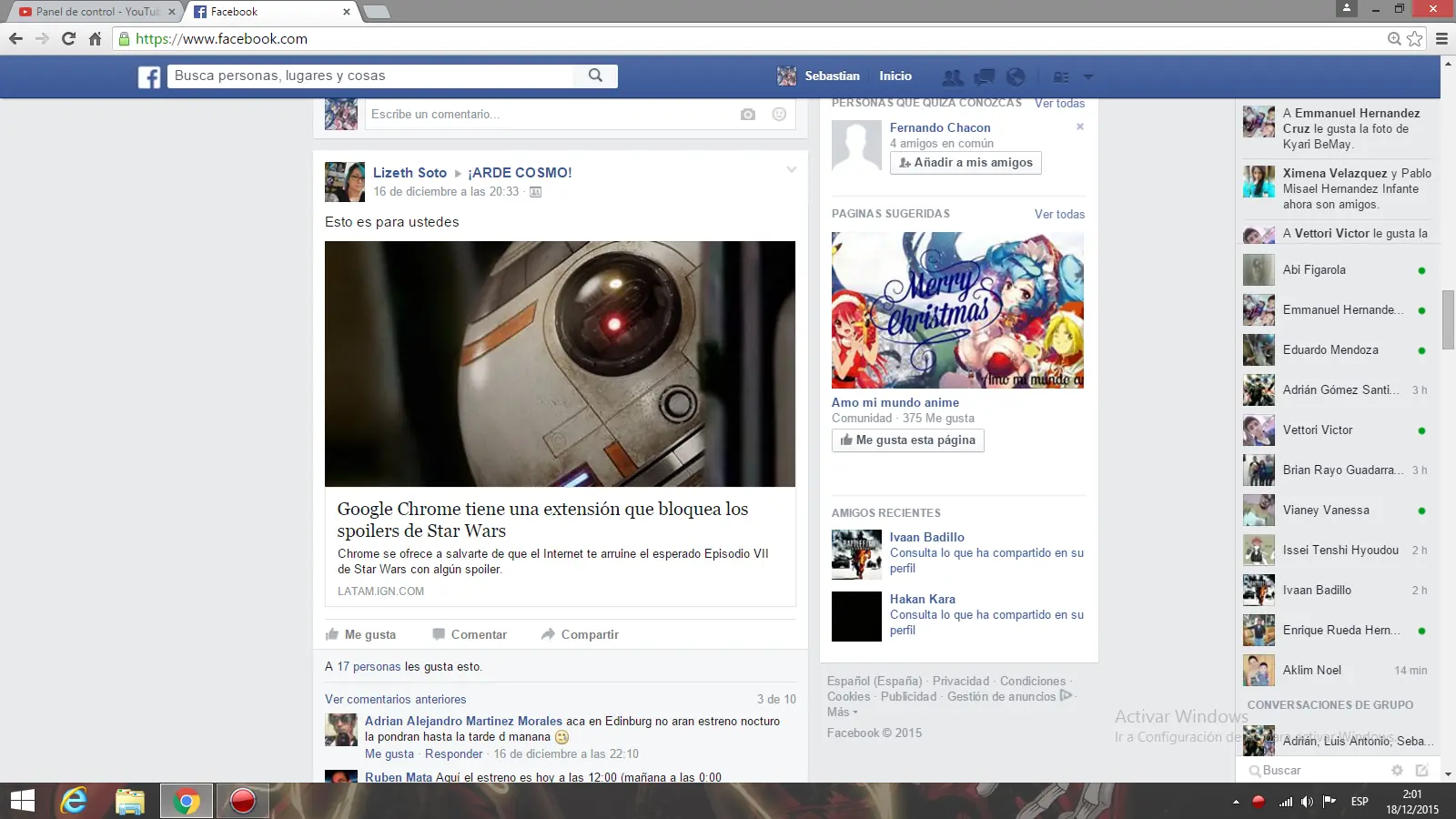The width and height of the screenshot is (1456, 819).
Task: Open the '¡ARDE COSMO!' group link
Action: tap(521, 173)
